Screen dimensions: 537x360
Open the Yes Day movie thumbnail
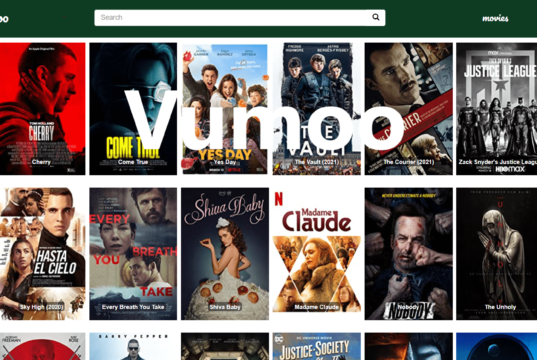225,109
